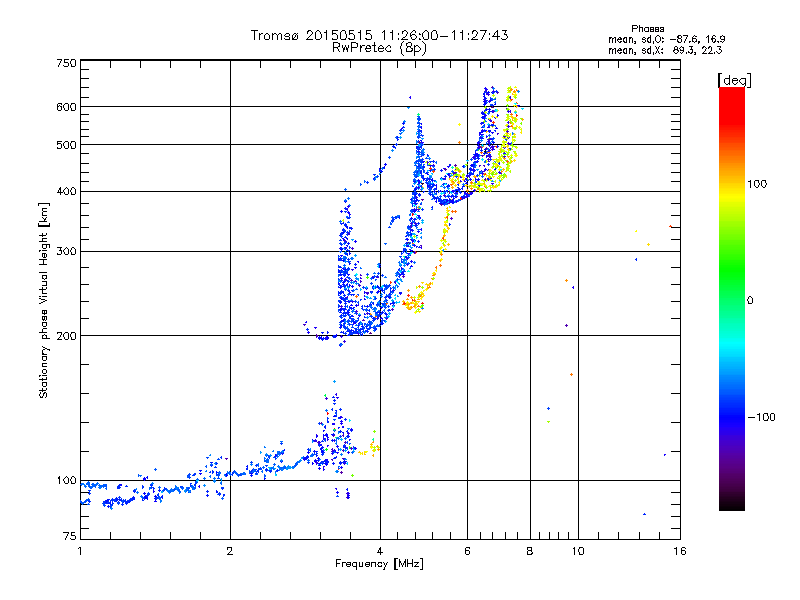Click the x-axis tick label '2'
Screen dimensions: 800x600
230,551
